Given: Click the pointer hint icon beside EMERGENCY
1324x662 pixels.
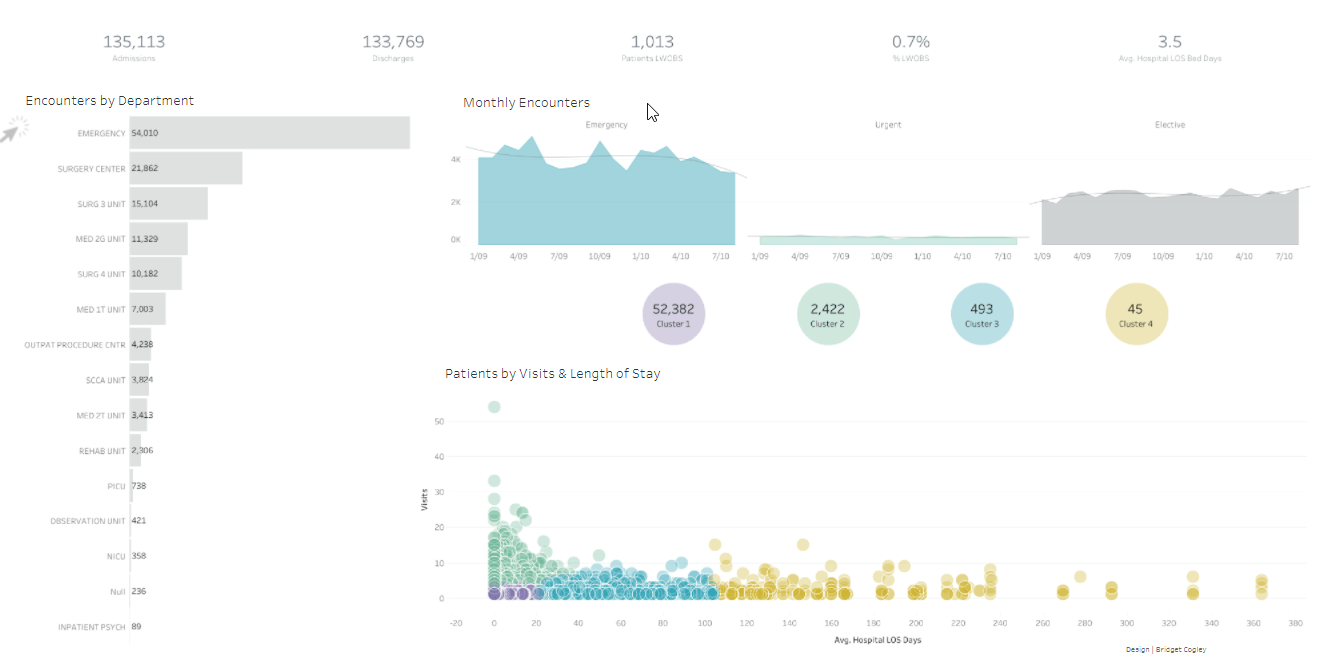Looking at the screenshot, I should coord(14,130).
